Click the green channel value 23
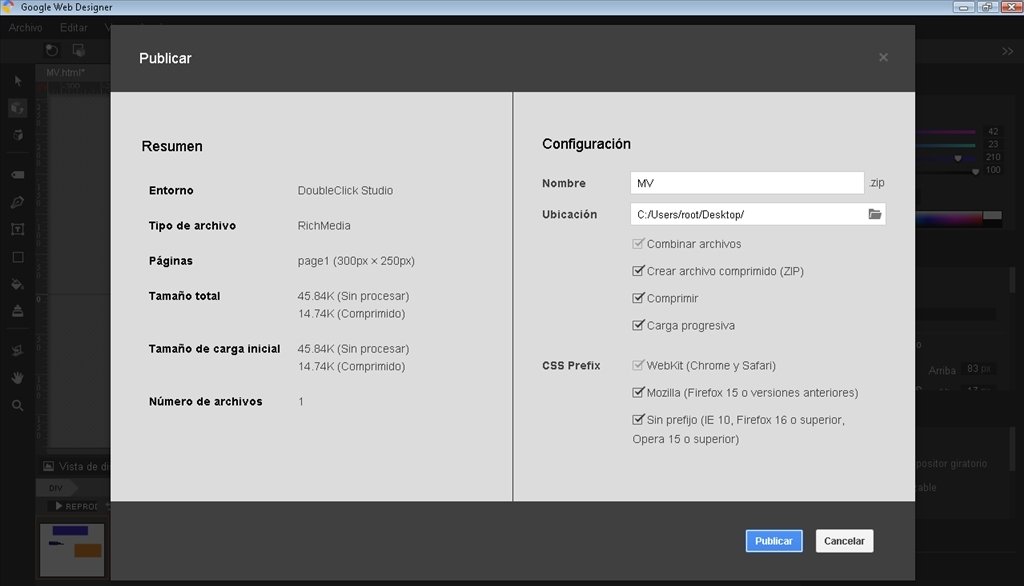 coord(993,144)
